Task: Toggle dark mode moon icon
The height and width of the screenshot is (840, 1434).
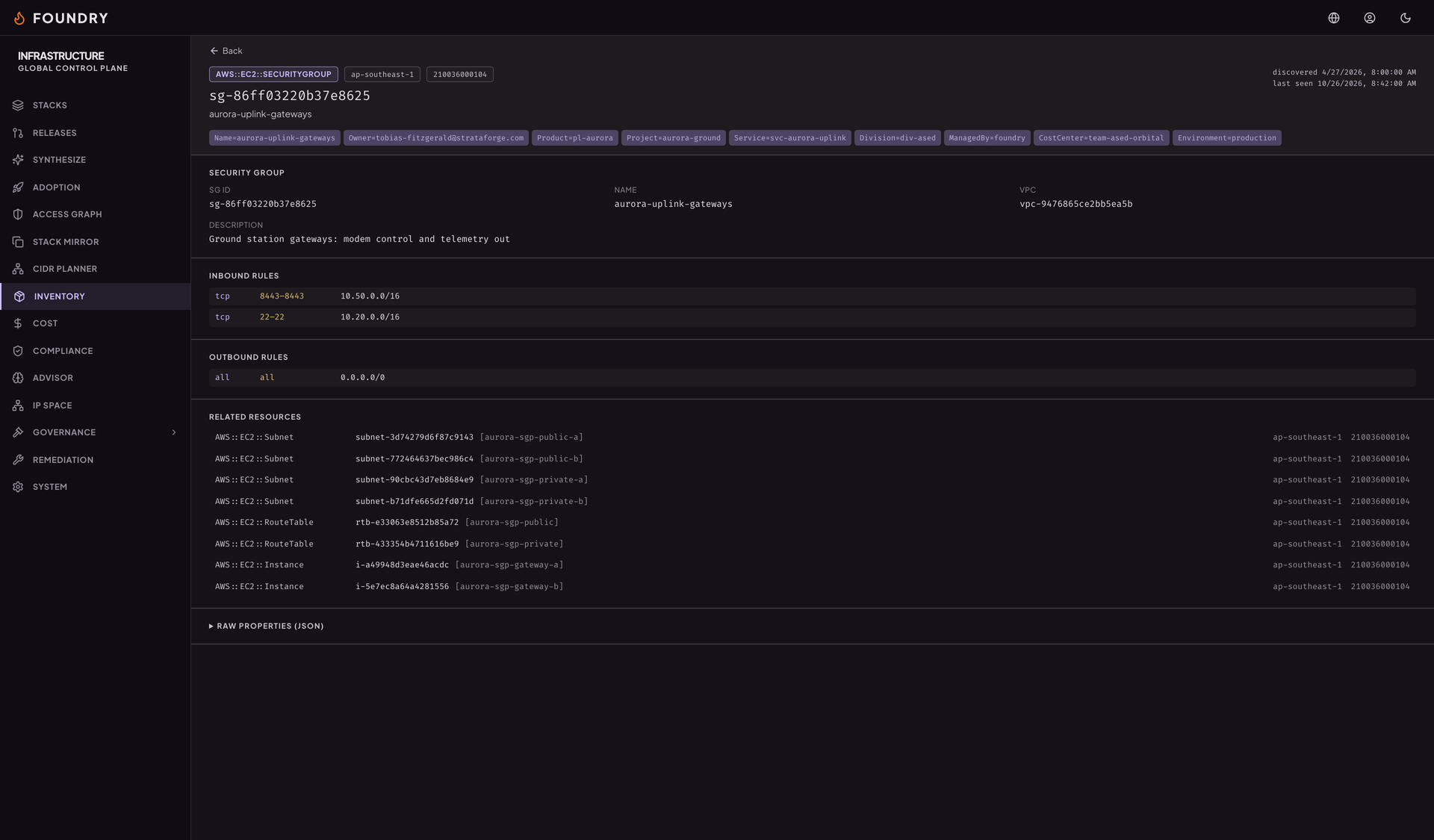Action: (x=1406, y=18)
